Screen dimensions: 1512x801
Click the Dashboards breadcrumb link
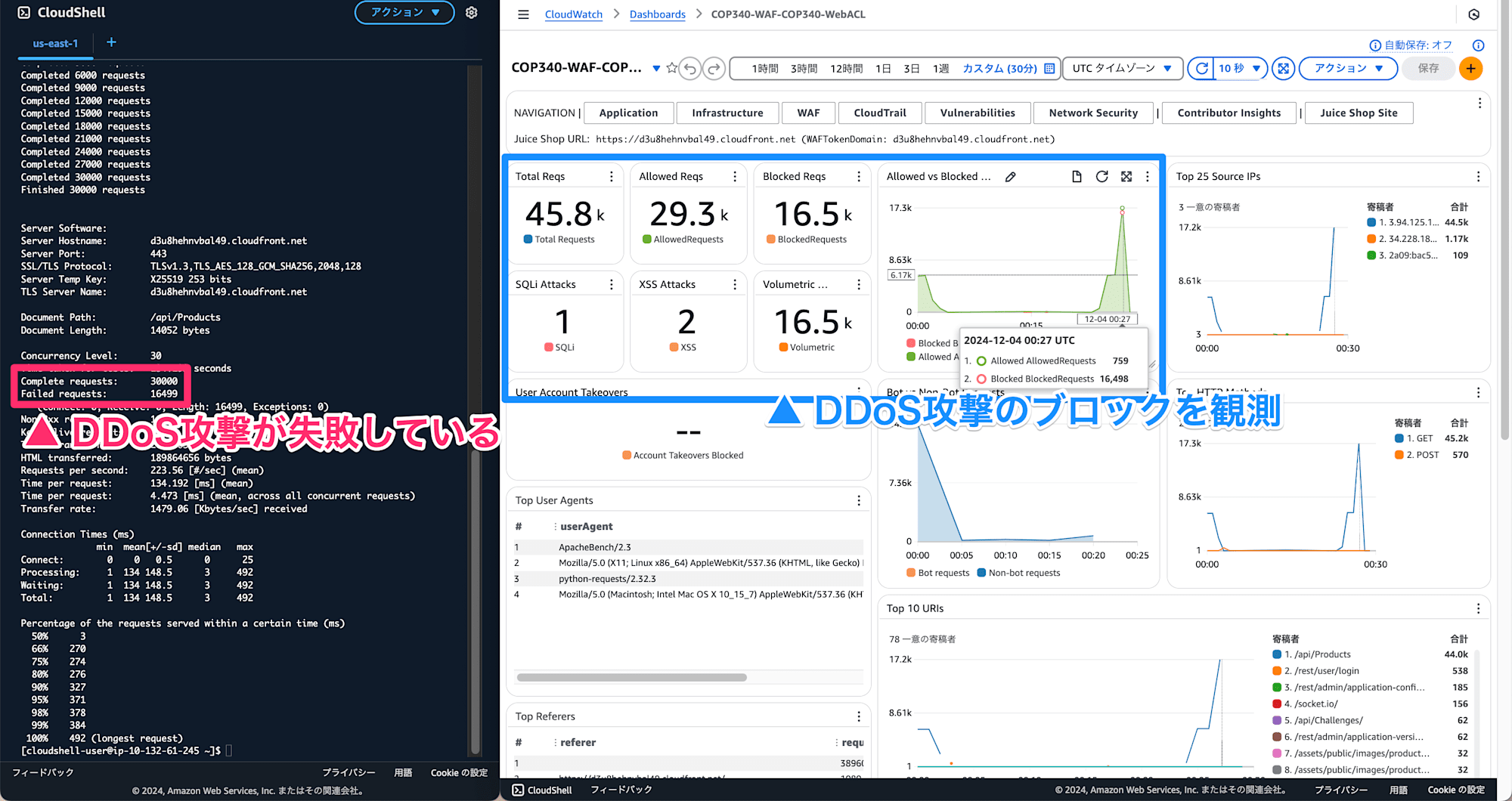coord(658,14)
